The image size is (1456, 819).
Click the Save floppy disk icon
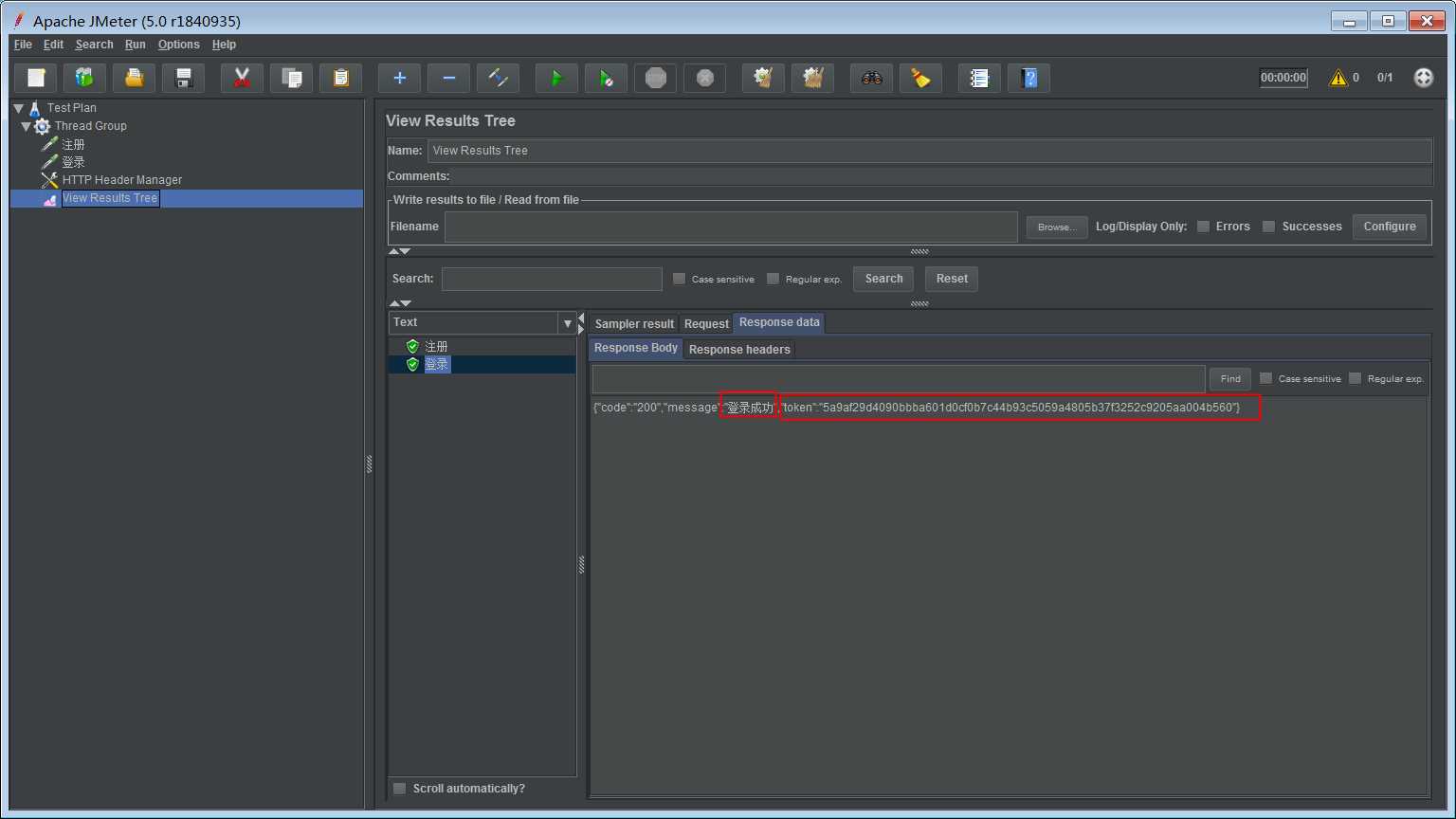tap(184, 78)
